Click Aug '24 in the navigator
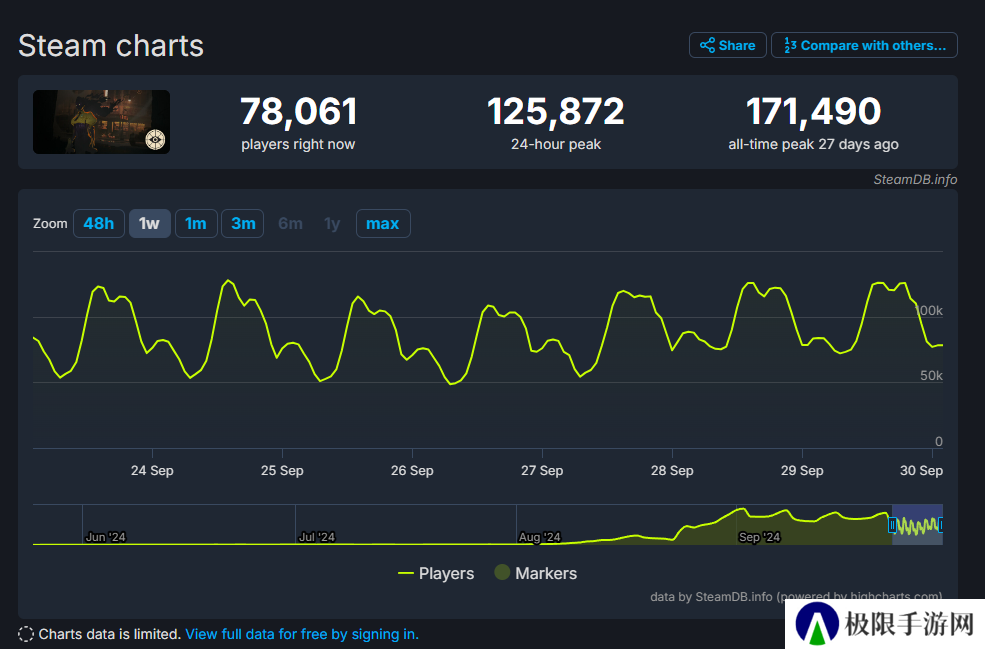Image resolution: width=985 pixels, height=649 pixels. point(540,537)
